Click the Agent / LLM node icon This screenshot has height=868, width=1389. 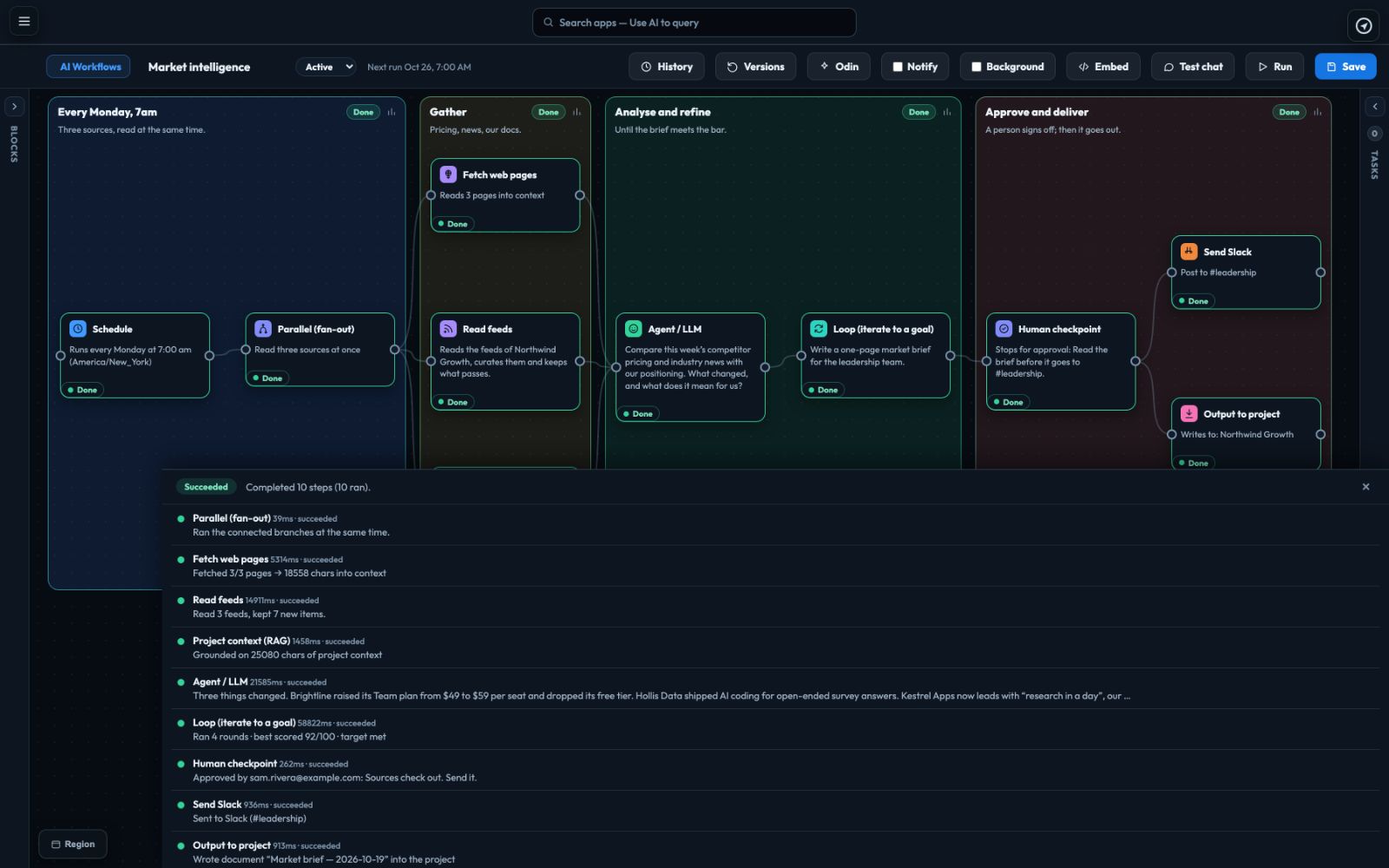[x=634, y=329]
